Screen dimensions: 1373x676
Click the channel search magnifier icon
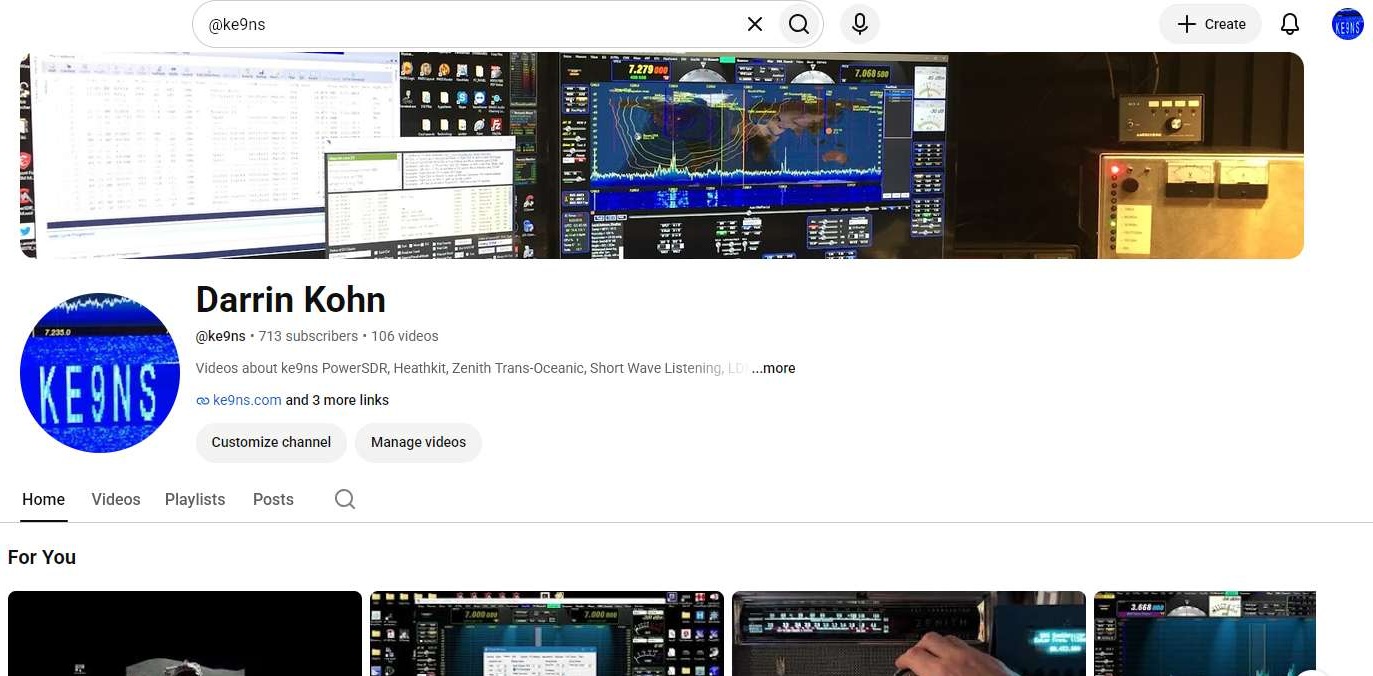345,499
